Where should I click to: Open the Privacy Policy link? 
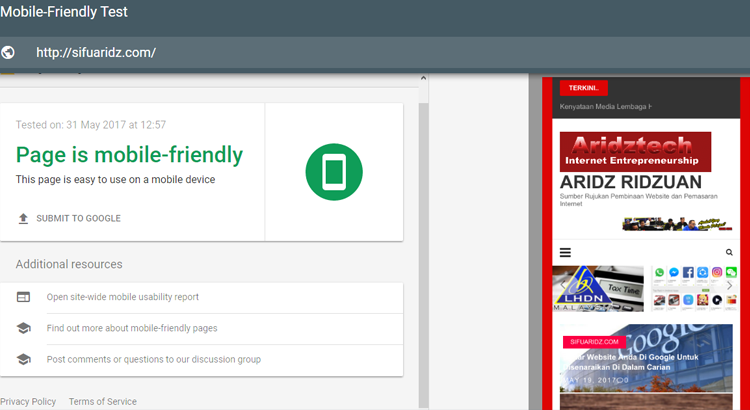pyautogui.click(x=28, y=401)
